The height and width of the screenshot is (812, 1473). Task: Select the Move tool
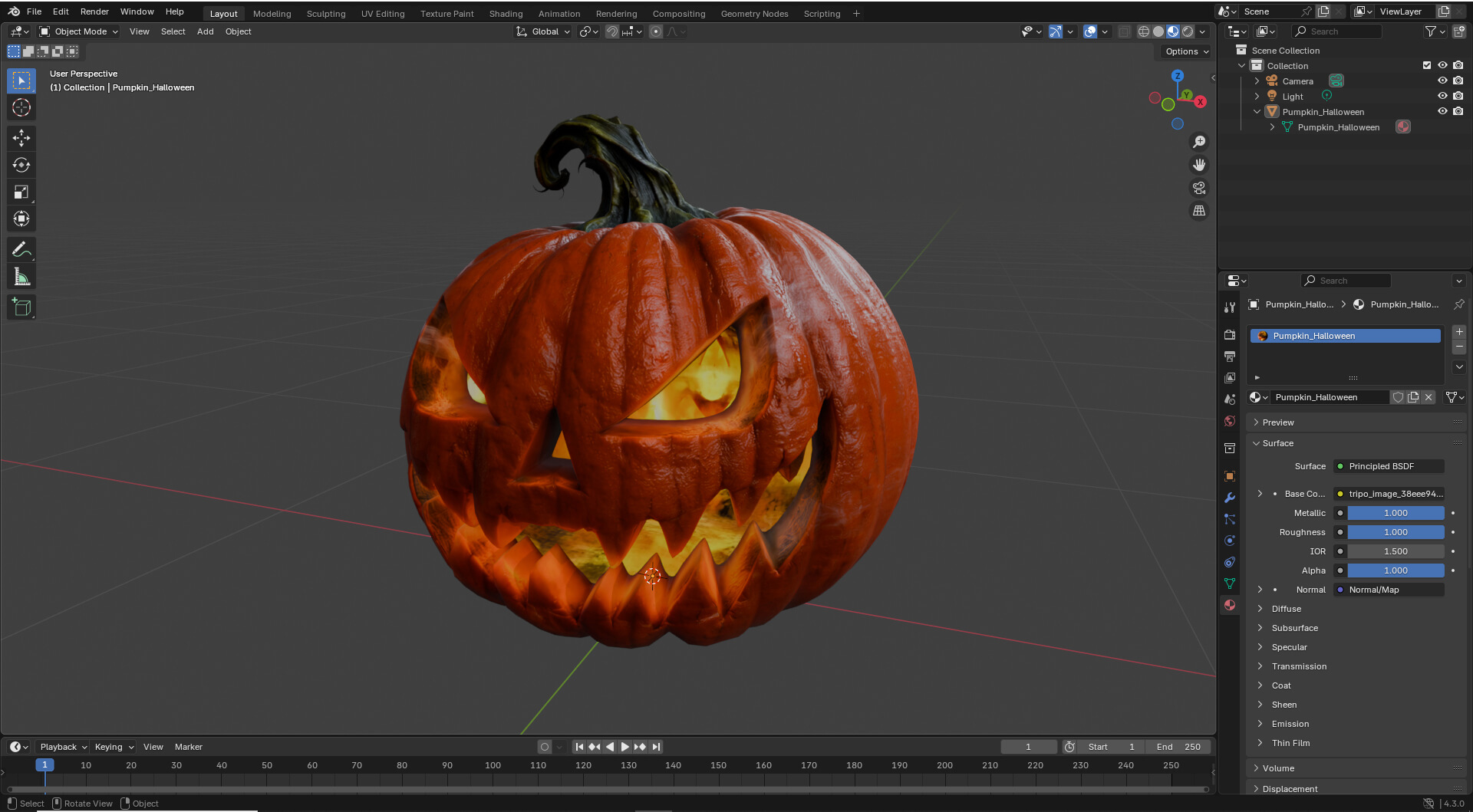(21, 138)
